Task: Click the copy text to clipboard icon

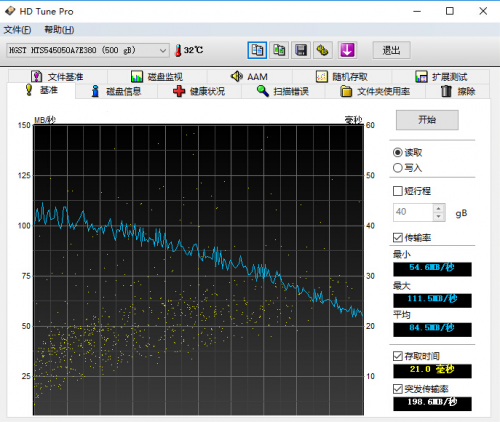Action: click(x=257, y=50)
